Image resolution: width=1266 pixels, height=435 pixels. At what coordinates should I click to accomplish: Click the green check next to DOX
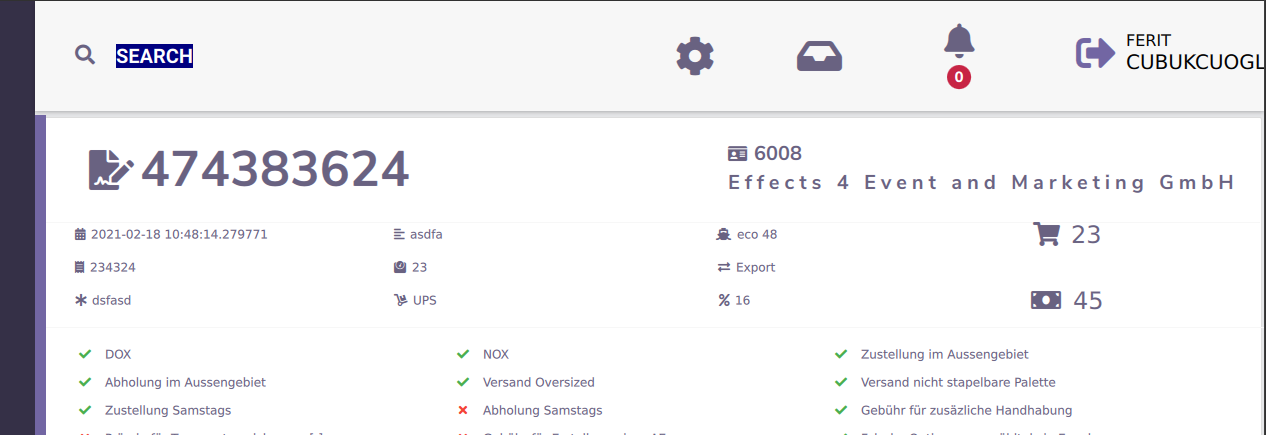(85, 354)
